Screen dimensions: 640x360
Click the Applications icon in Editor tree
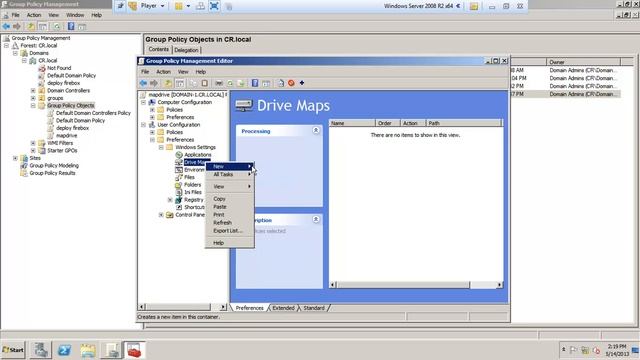click(179, 155)
